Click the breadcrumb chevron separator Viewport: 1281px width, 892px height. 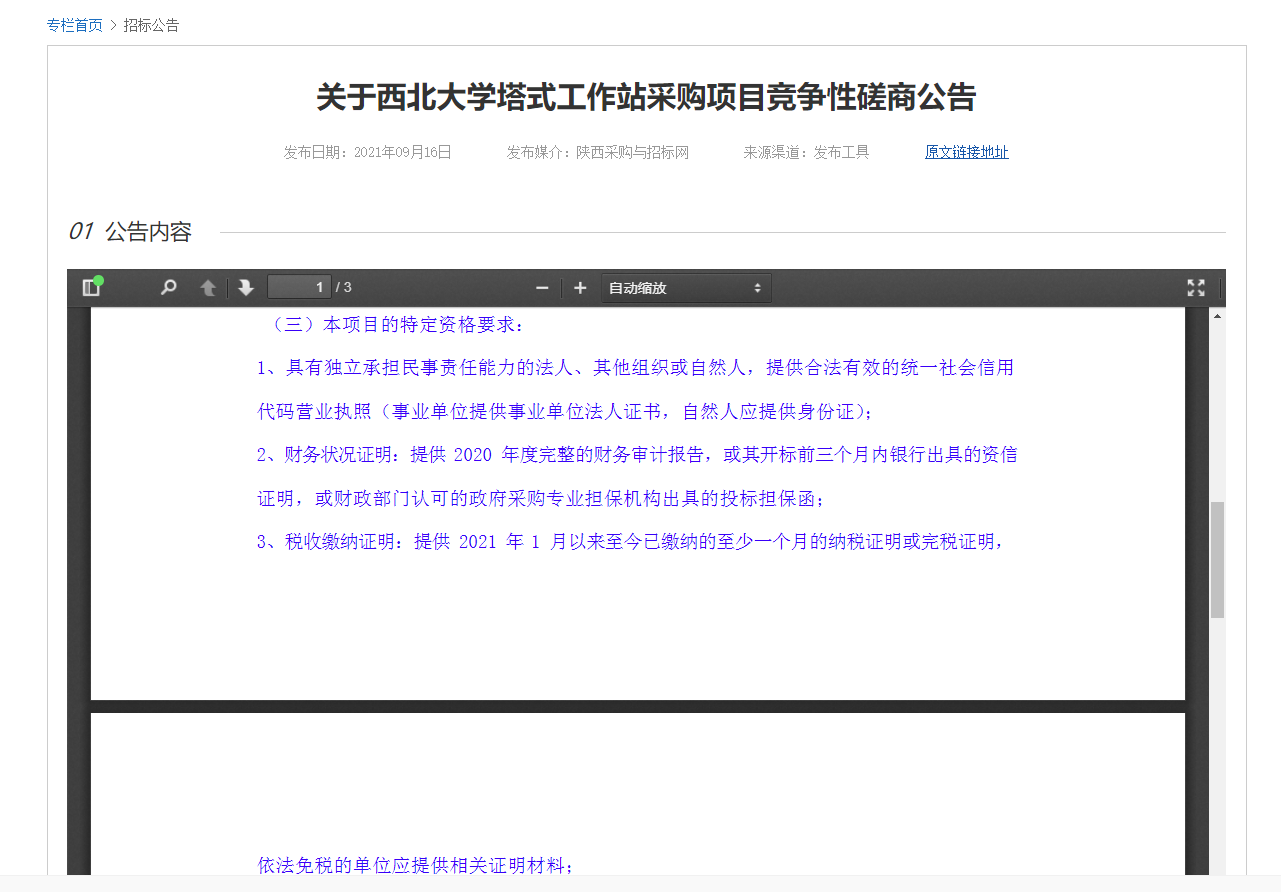(x=113, y=25)
